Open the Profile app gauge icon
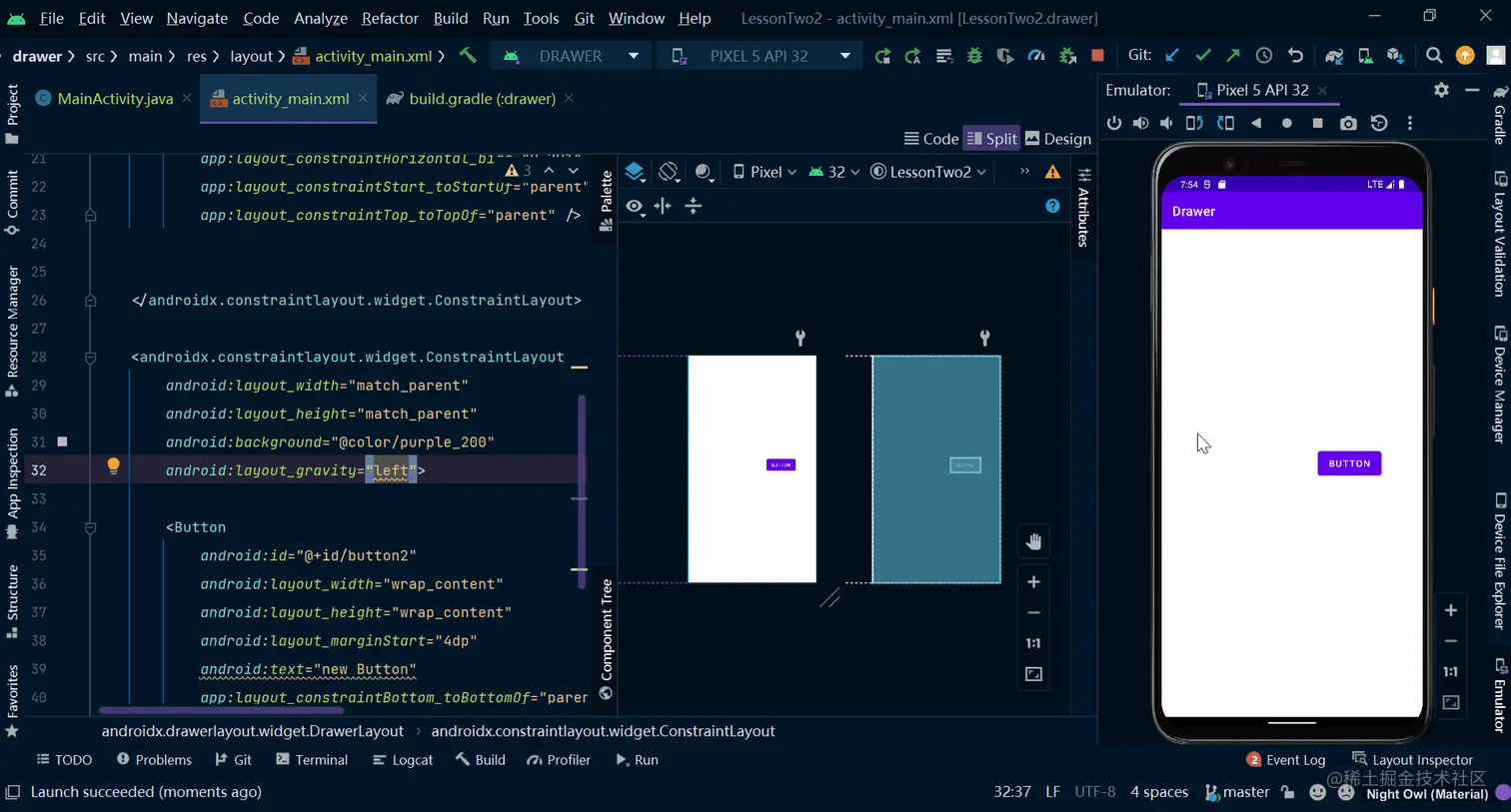1511x812 pixels. [x=1036, y=56]
